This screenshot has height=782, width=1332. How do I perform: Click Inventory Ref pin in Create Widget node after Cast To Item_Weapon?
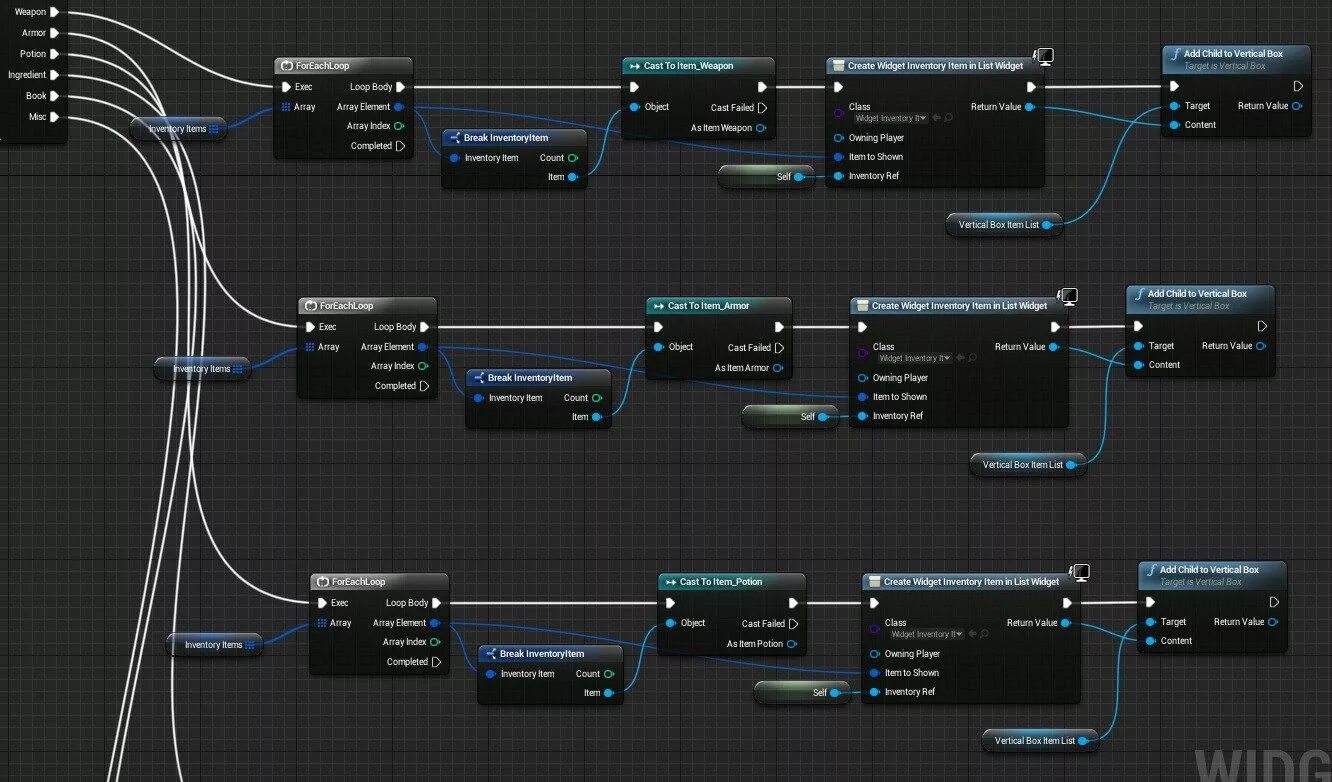point(838,176)
